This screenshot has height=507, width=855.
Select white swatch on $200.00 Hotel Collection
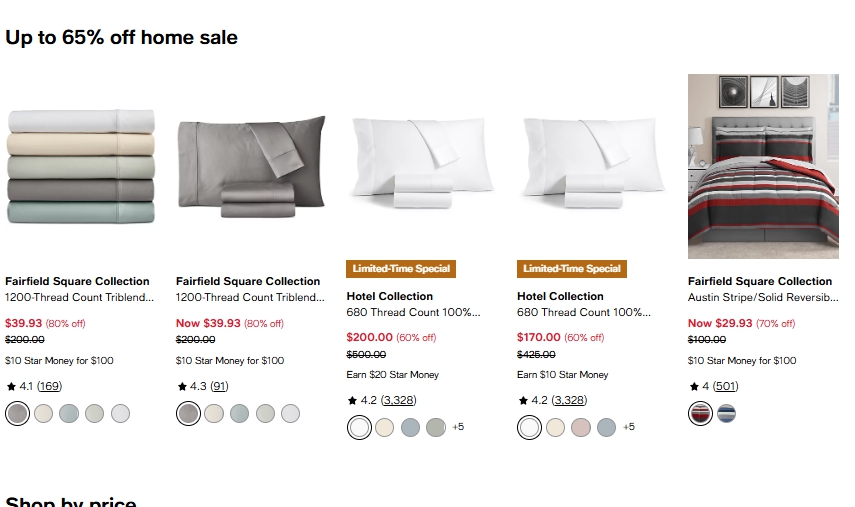click(x=359, y=427)
